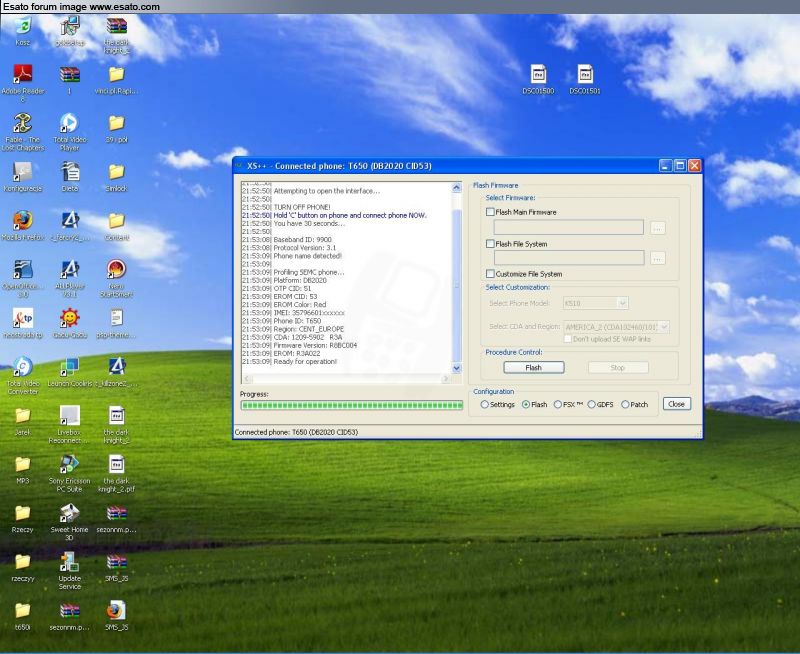Expand the Select CDA and Region dropdown
Viewport: 800px width, 654px height.
point(616,326)
